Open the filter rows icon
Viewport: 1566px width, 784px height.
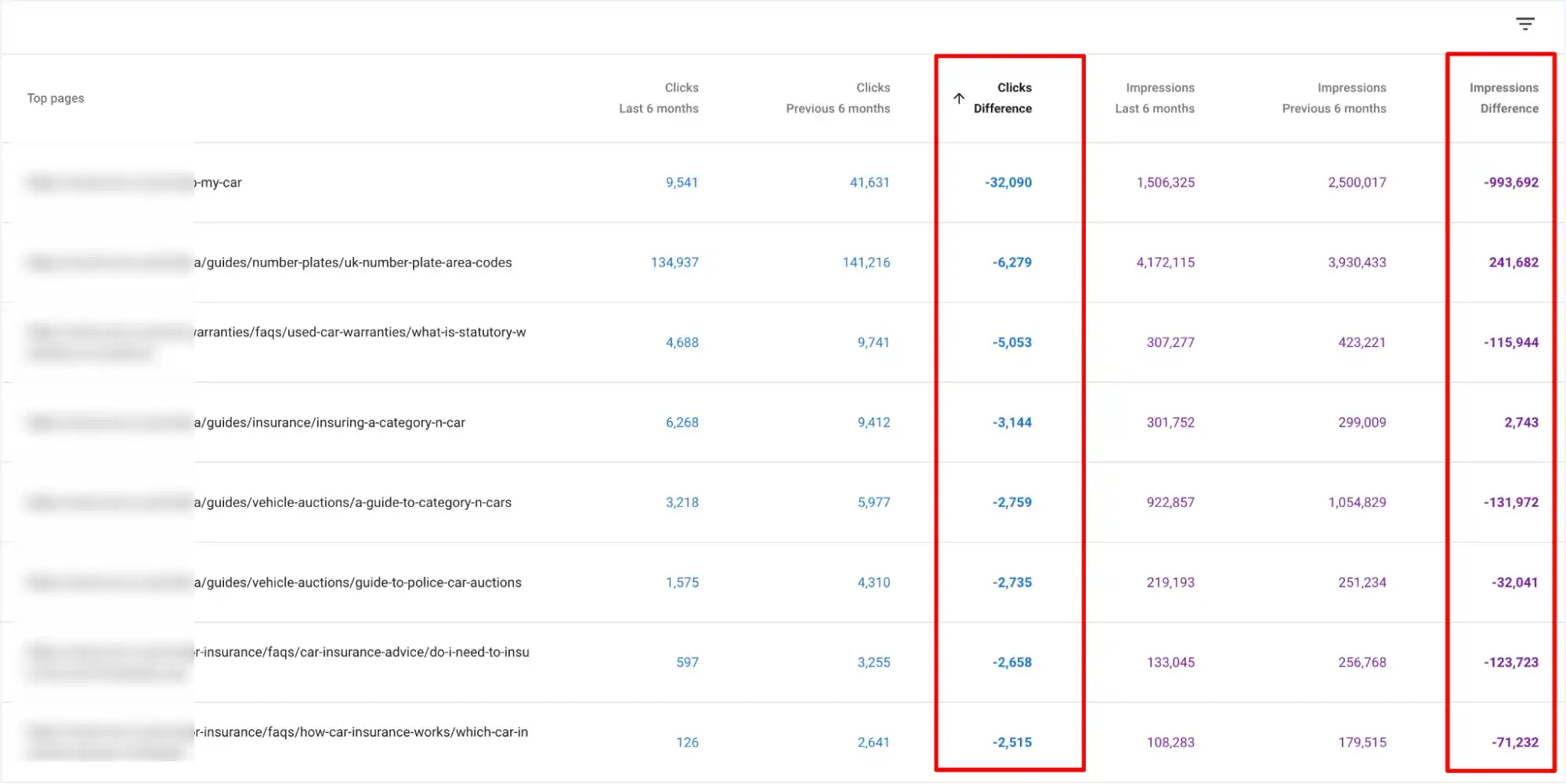coord(1524,24)
